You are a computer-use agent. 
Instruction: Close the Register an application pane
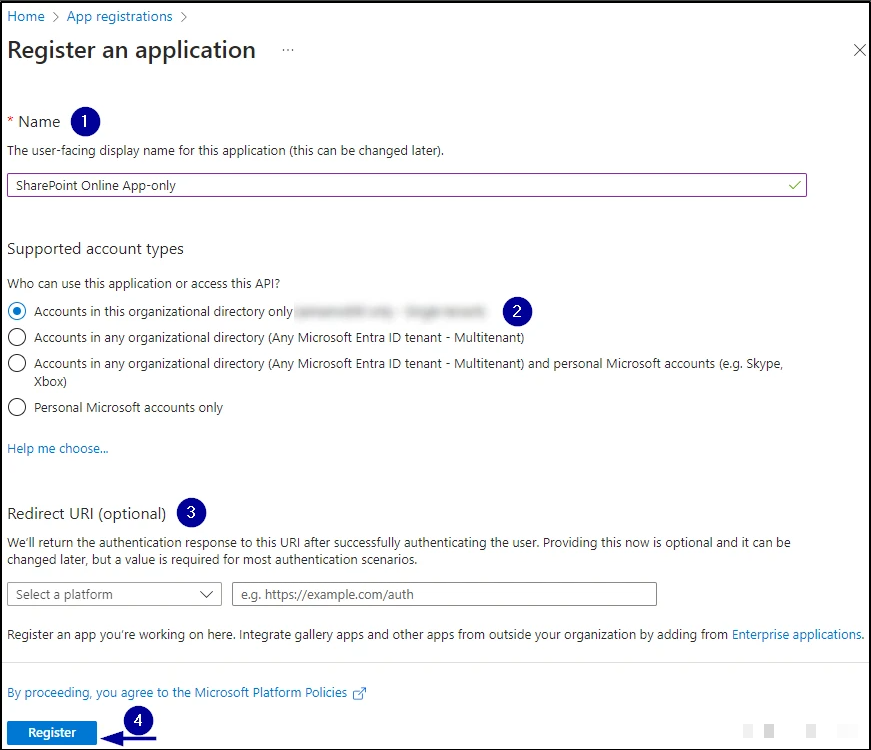click(859, 50)
